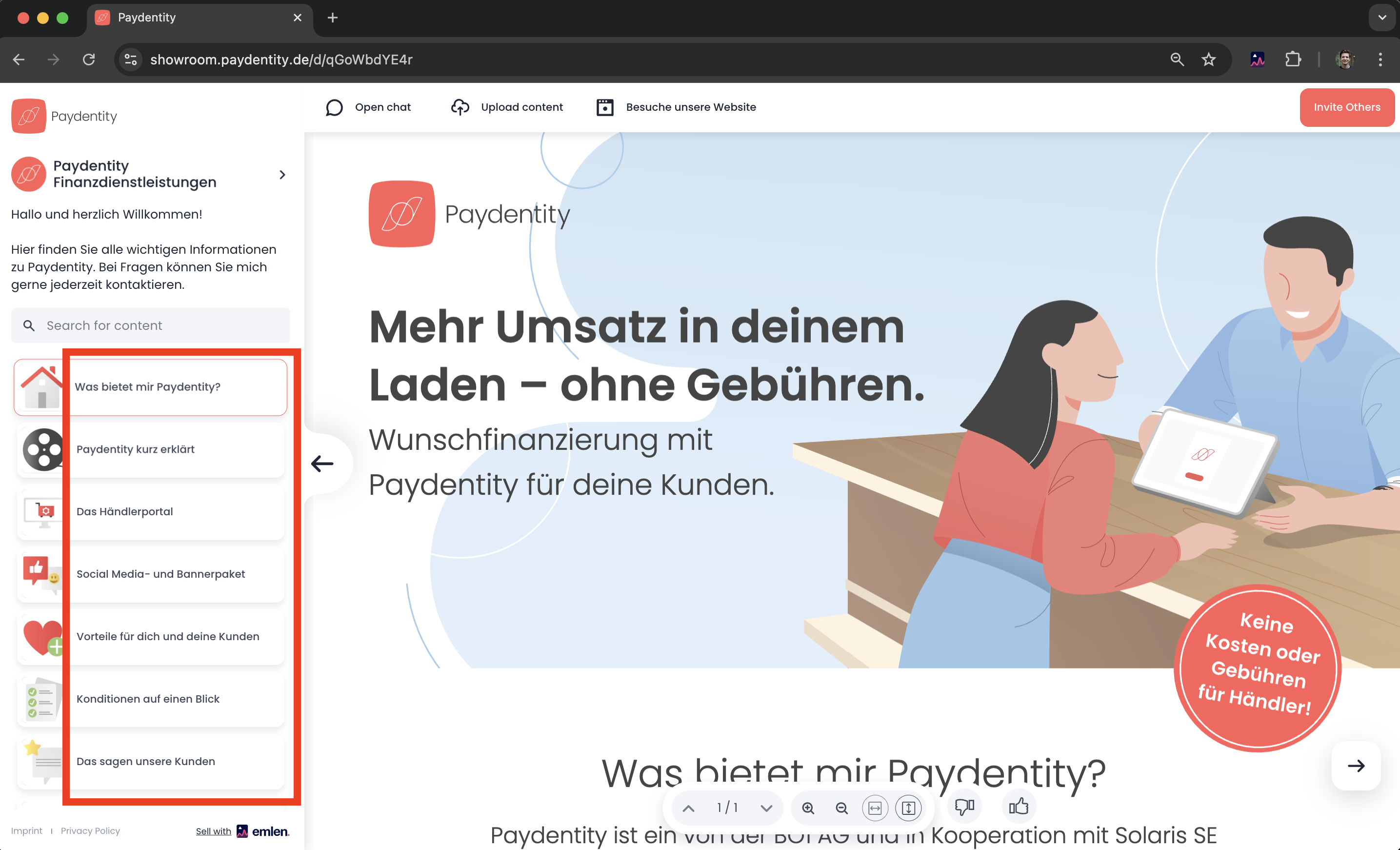Click the Privacy Policy link

(x=90, y=830)
